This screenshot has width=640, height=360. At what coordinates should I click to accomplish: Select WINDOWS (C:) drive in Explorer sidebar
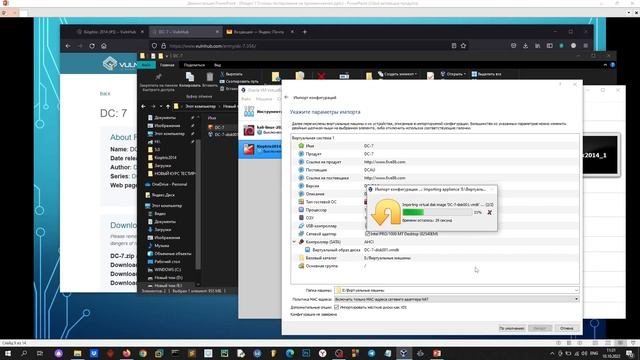coord(167,269)
